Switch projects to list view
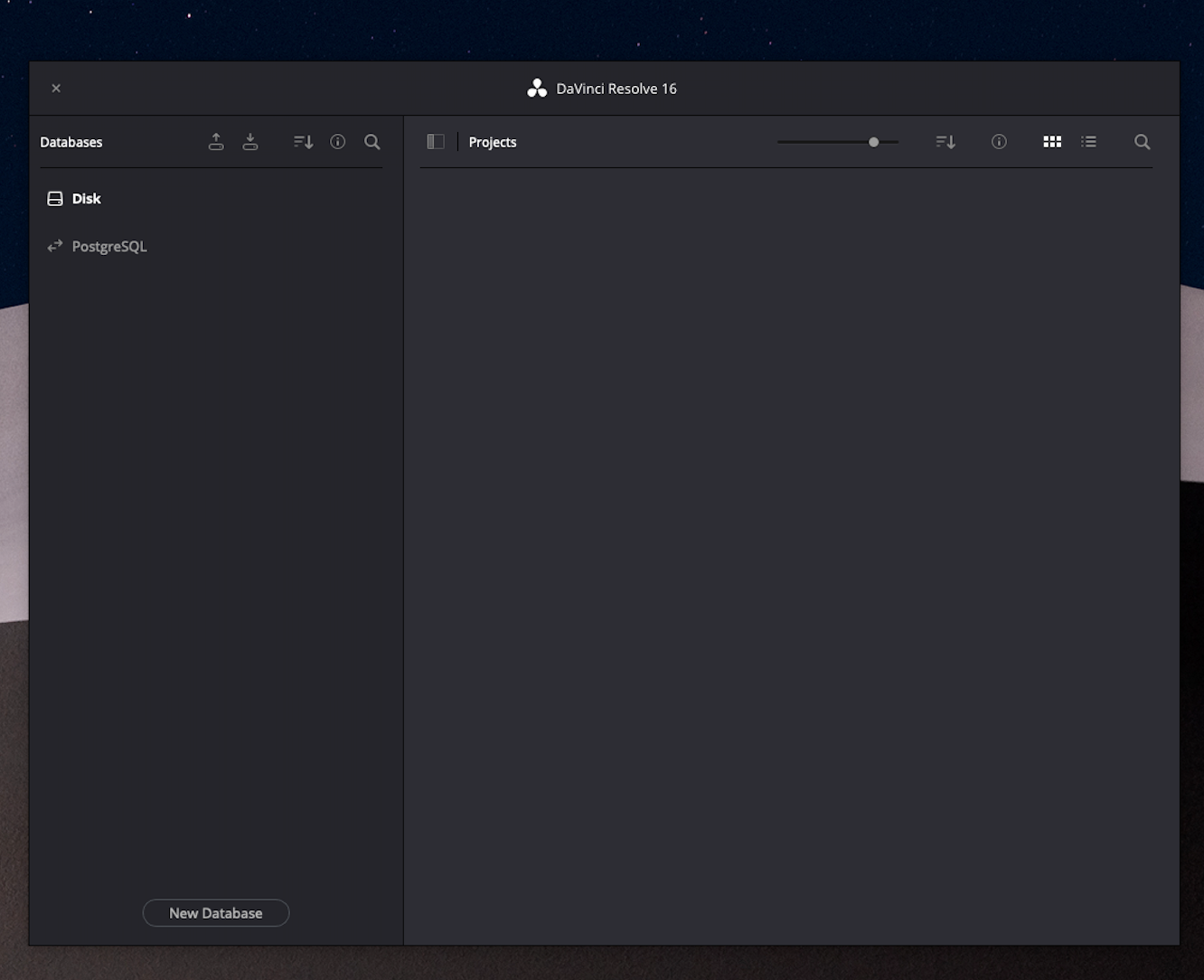1204x980 pixels. (x=1089, y=142)
